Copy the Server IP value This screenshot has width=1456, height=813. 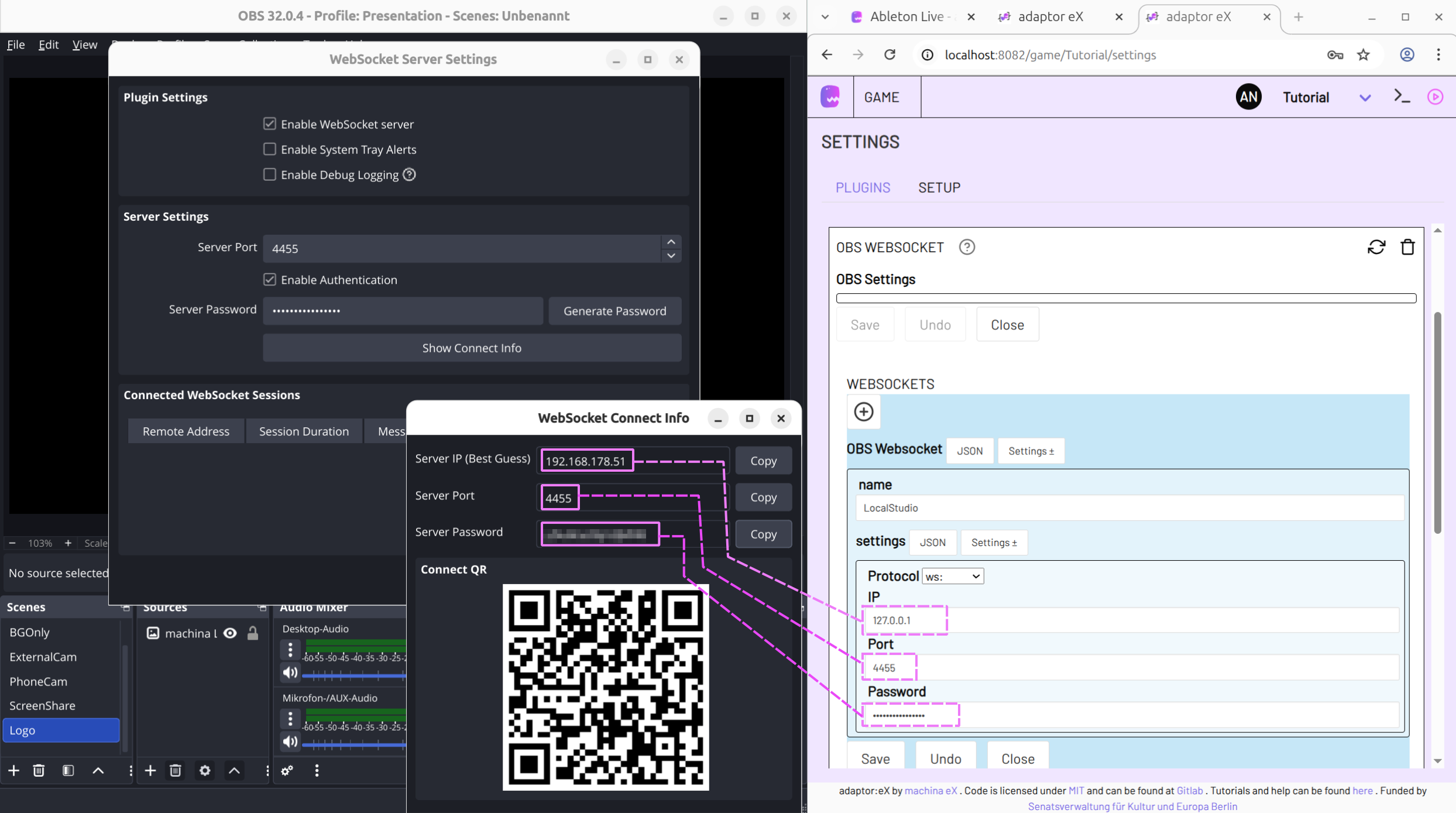[763, 461]
